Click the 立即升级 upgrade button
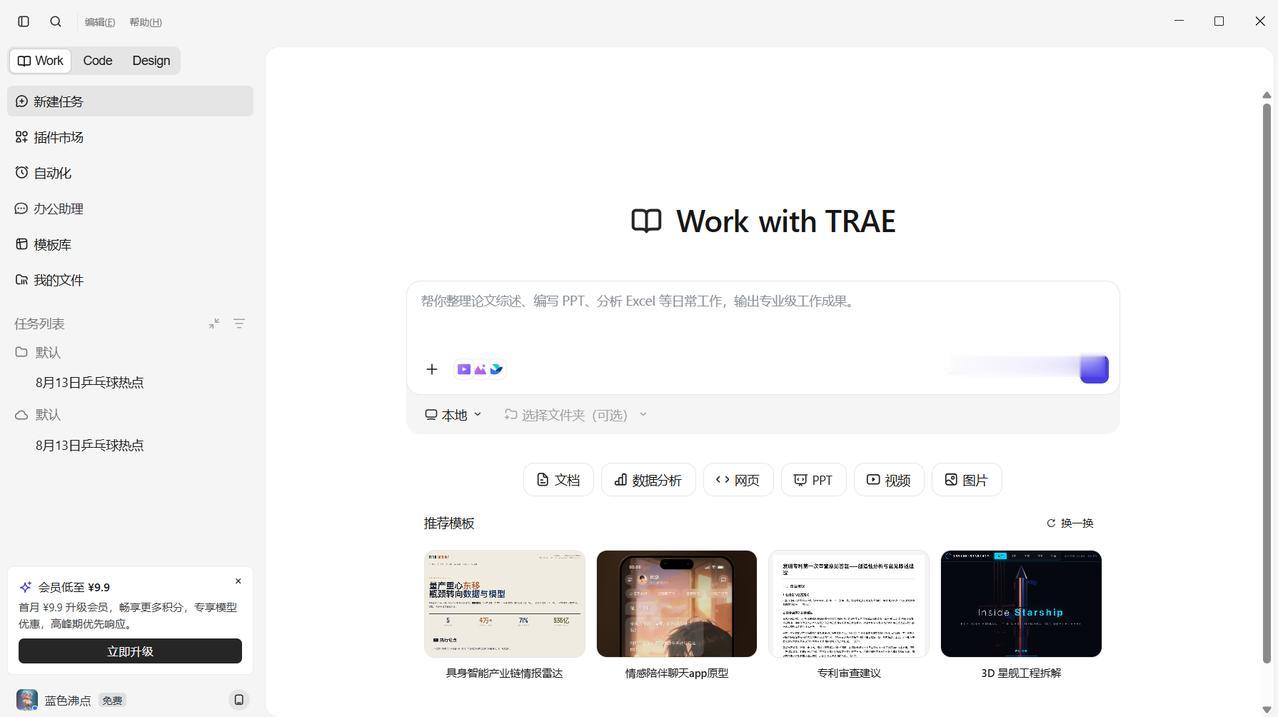Viewport: 1278px width, 717px height. [130, 651]
